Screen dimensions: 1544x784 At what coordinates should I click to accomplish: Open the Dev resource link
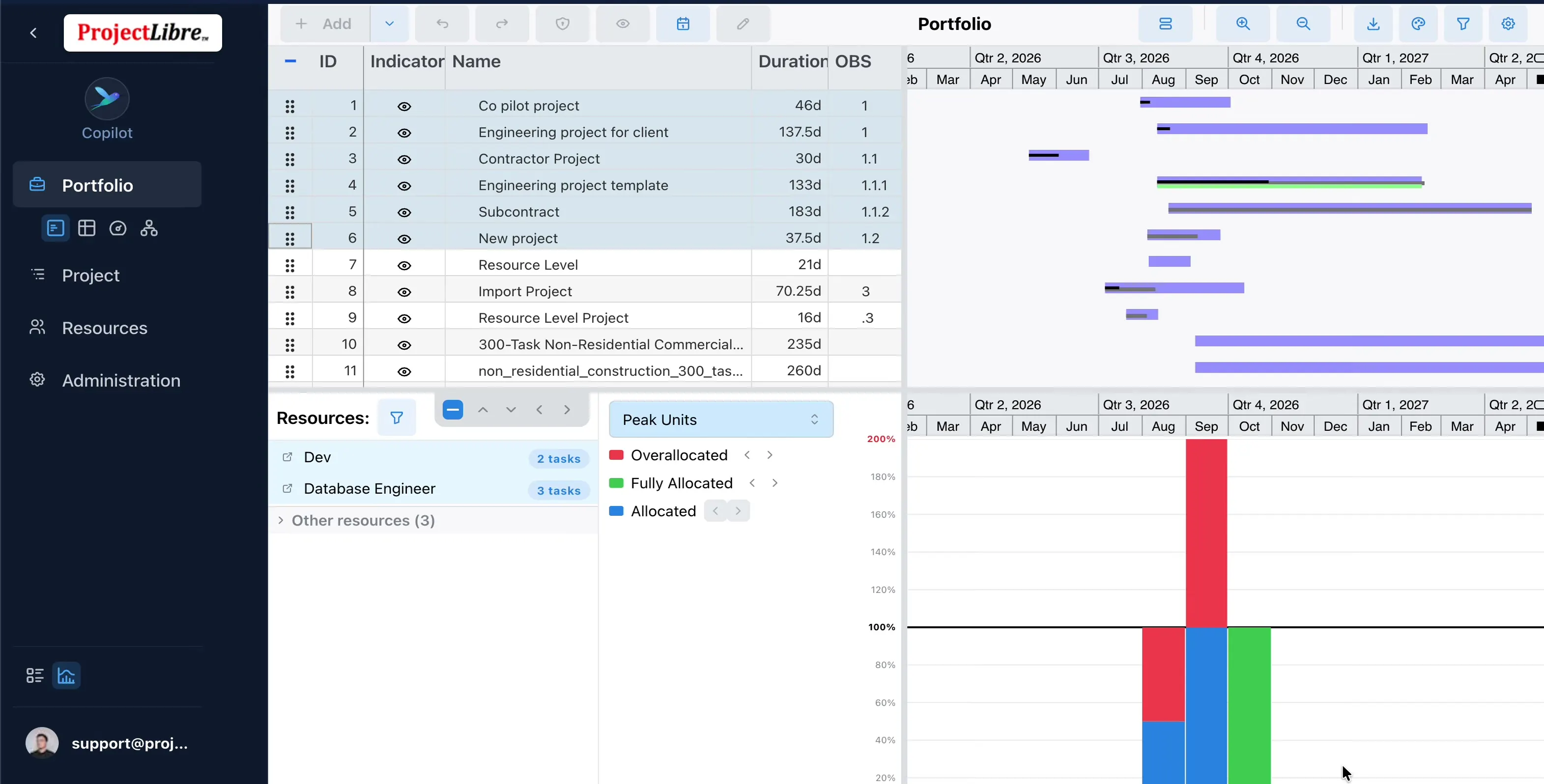(287, 457)
